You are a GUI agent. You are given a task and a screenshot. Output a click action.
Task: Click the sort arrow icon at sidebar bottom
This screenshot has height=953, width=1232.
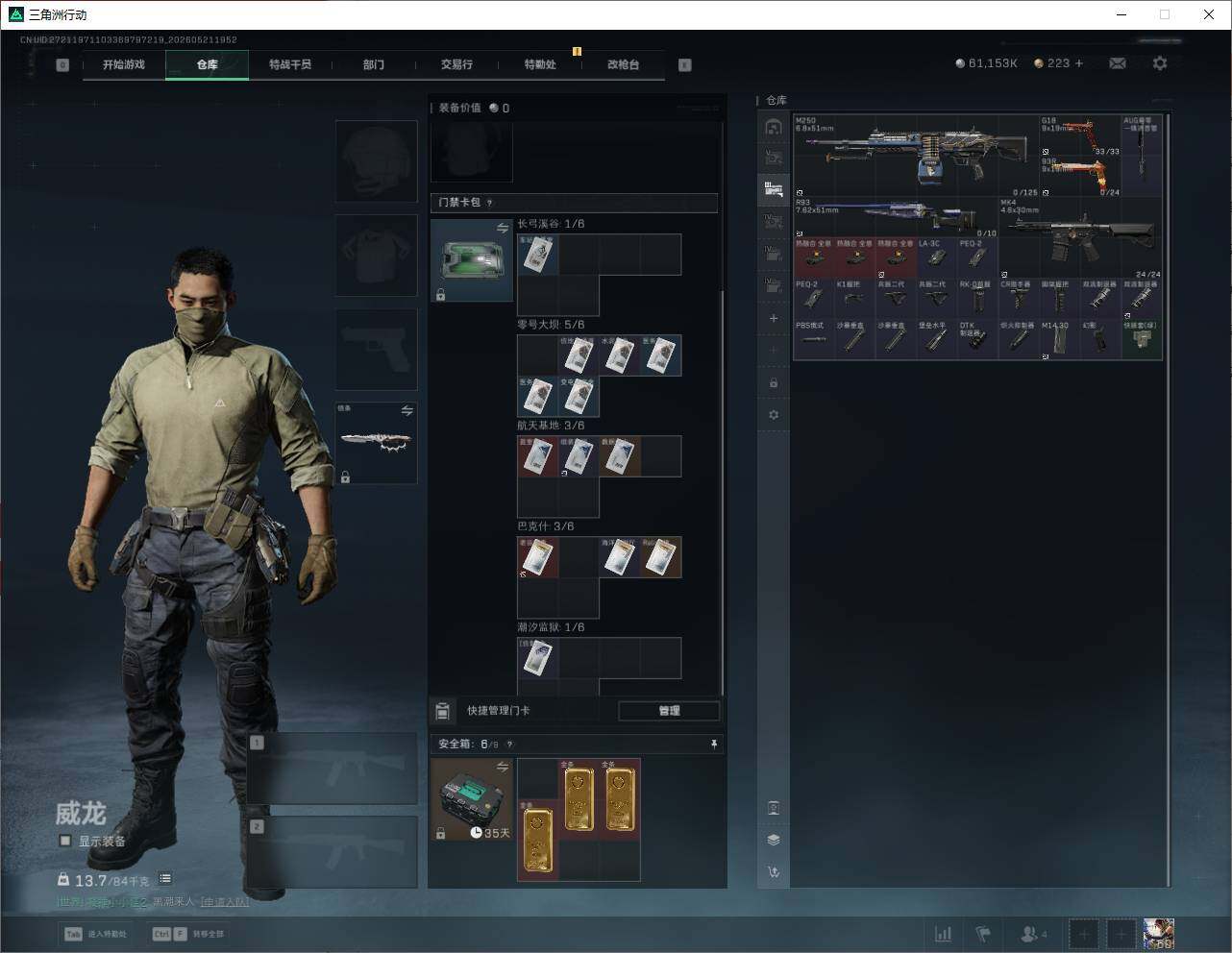(x=774, y=872)
